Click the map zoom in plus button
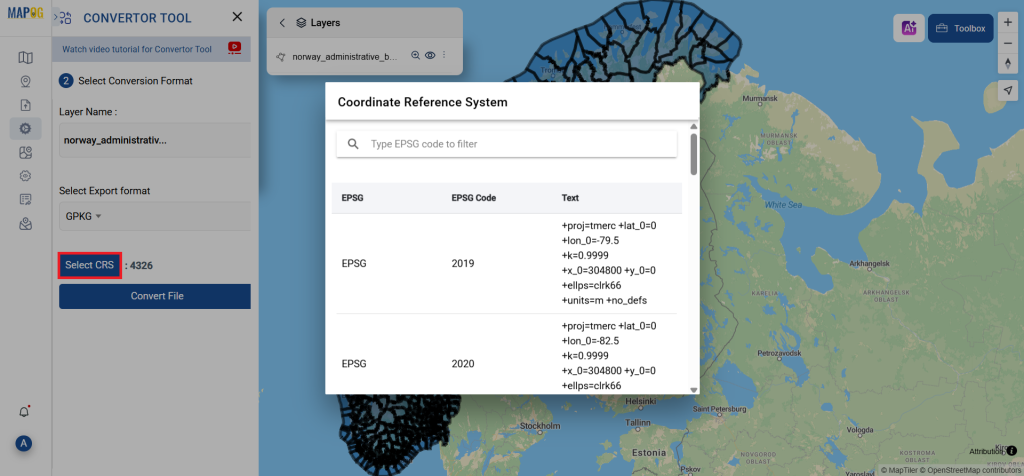1024x476 pixels. (1007, 22)
